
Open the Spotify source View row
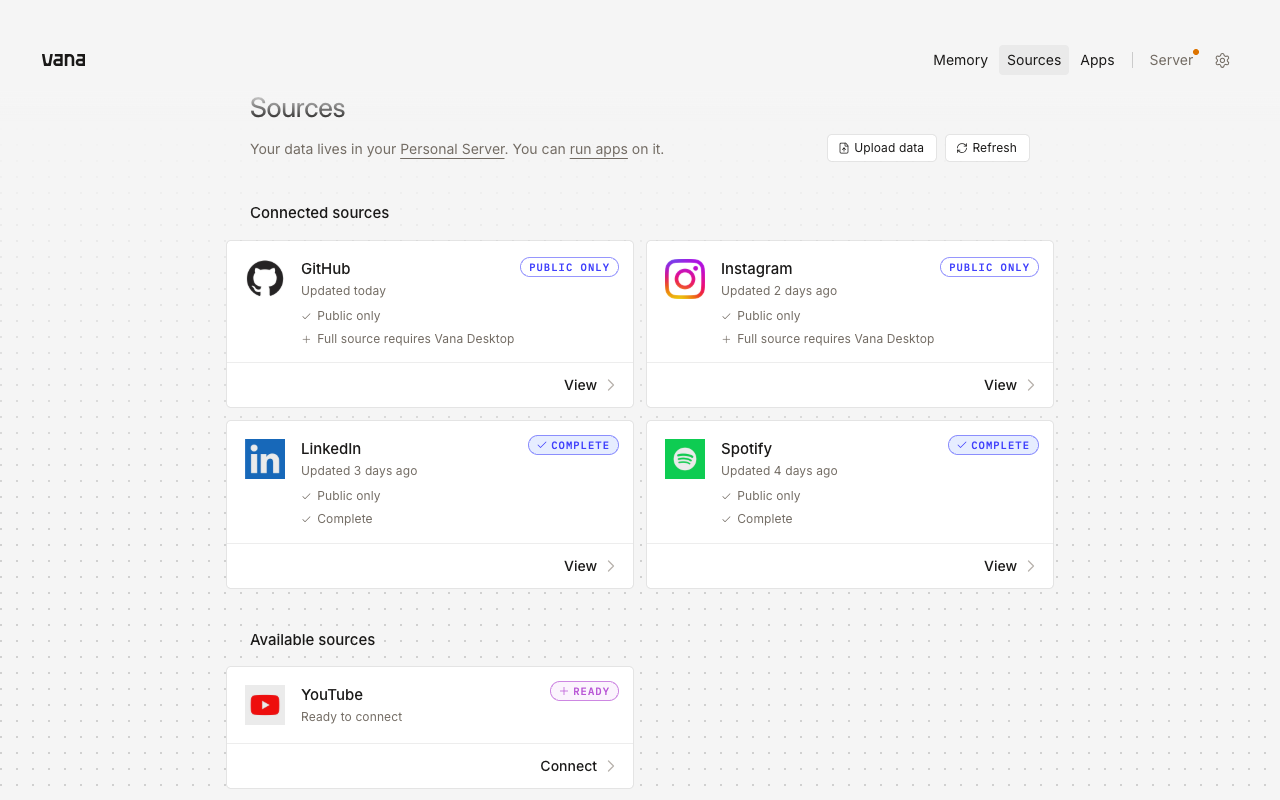coord(850,566)
